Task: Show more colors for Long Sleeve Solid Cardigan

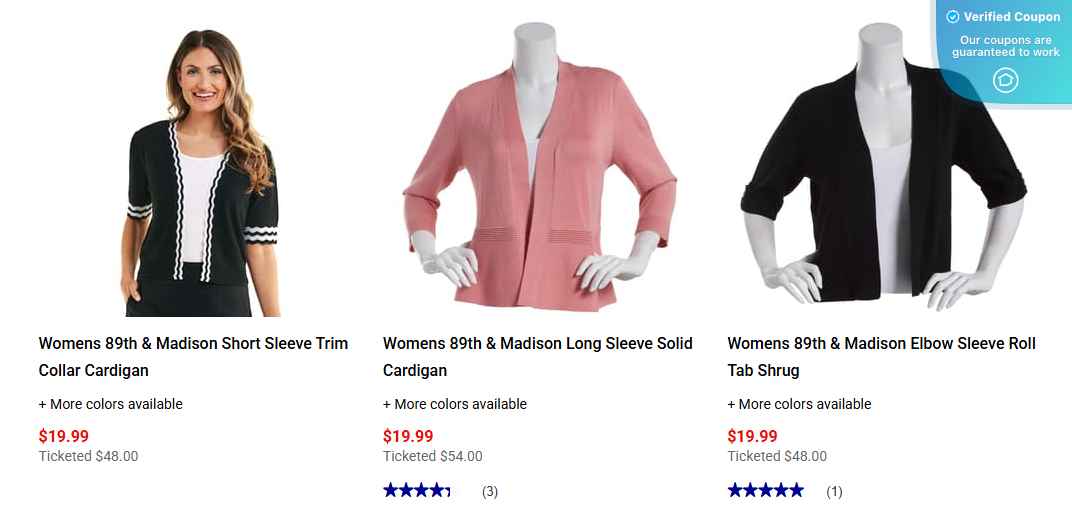Action: pyautogui.click(x=455, y=404)
